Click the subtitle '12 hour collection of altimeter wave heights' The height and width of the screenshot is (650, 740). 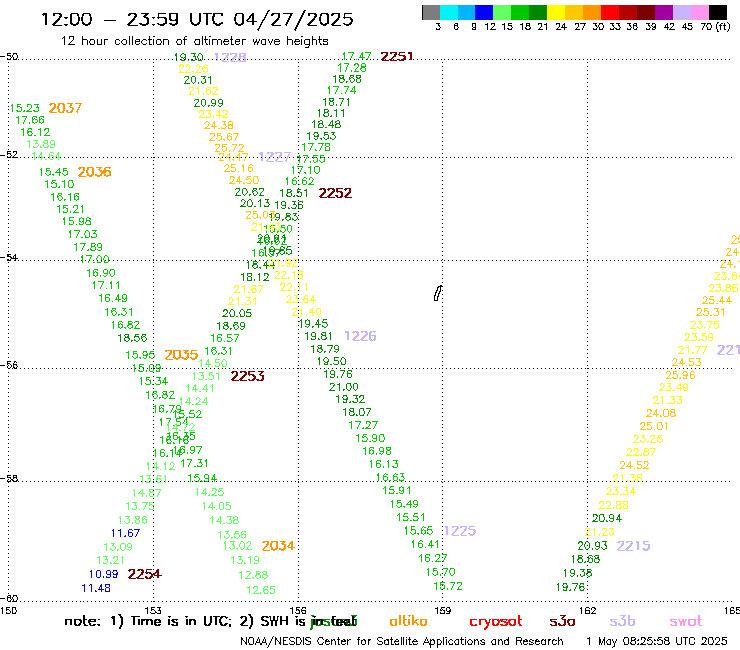coord(194,41)
